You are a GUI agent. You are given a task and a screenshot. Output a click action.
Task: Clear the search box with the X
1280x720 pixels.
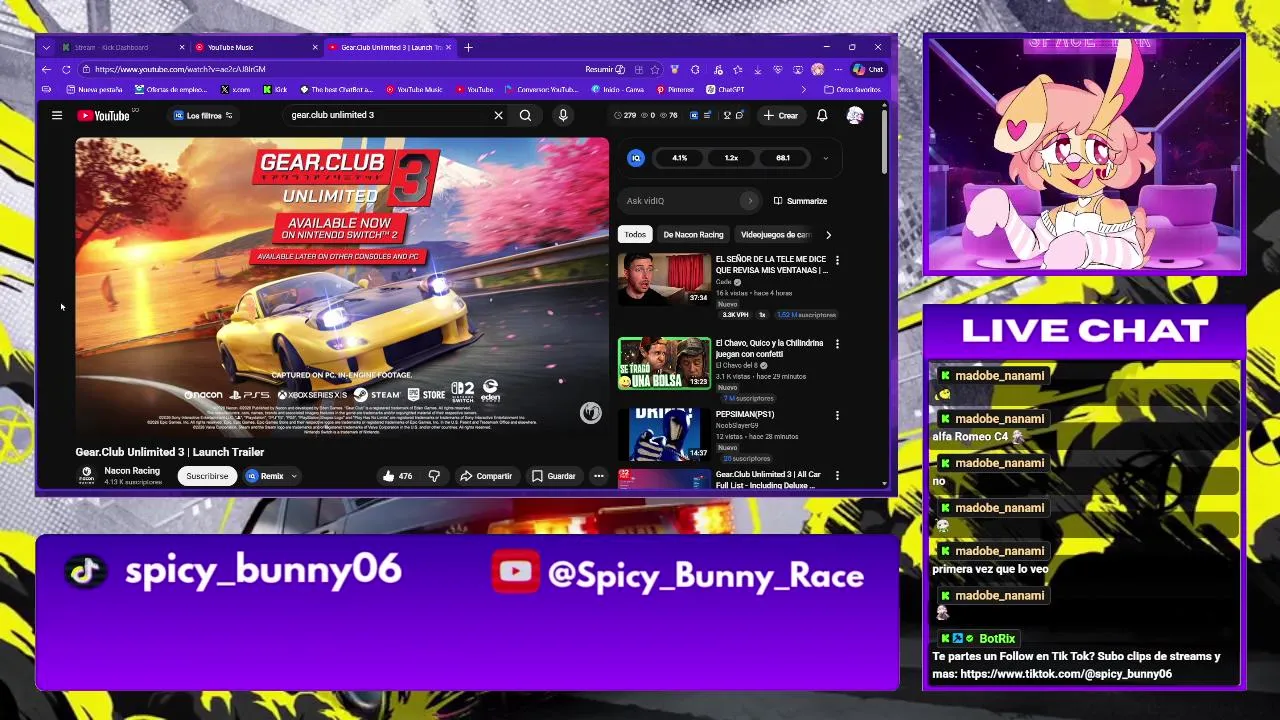pos(498,115)
